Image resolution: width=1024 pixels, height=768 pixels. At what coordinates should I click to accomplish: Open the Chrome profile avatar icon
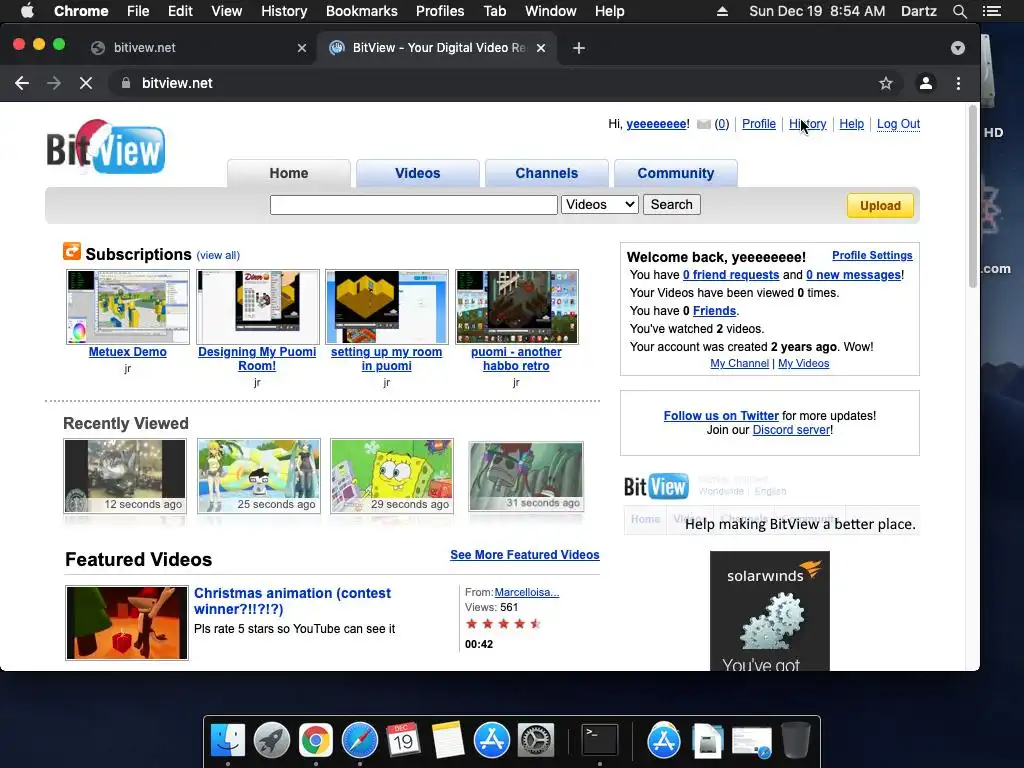pyautogui.click(x=925, y=83)
